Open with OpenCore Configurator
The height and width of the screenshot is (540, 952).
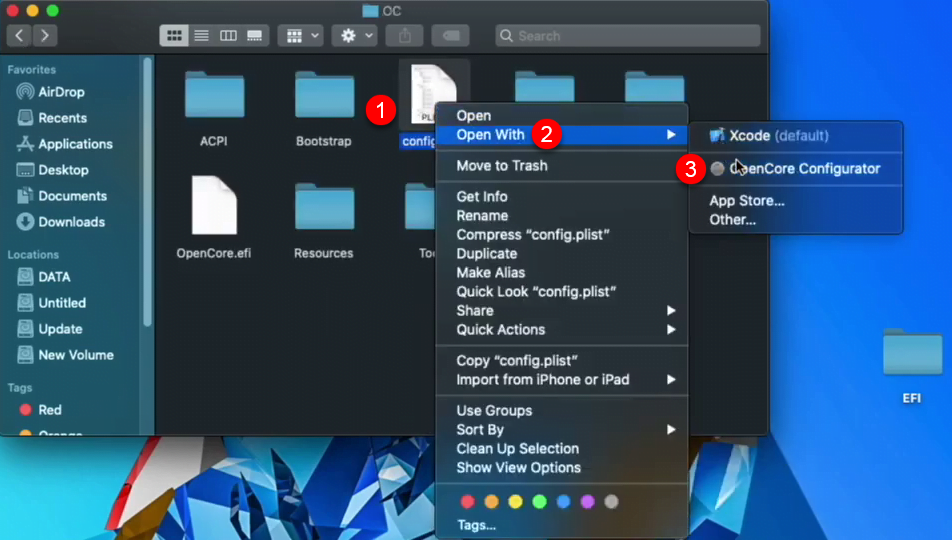click(796, 169)
